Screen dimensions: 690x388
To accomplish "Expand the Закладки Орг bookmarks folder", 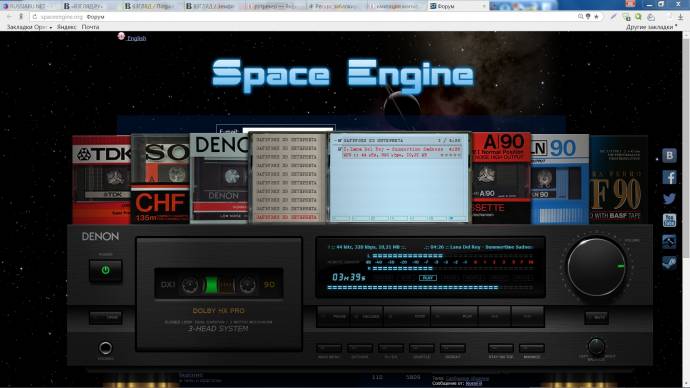I will pos(29,27).
